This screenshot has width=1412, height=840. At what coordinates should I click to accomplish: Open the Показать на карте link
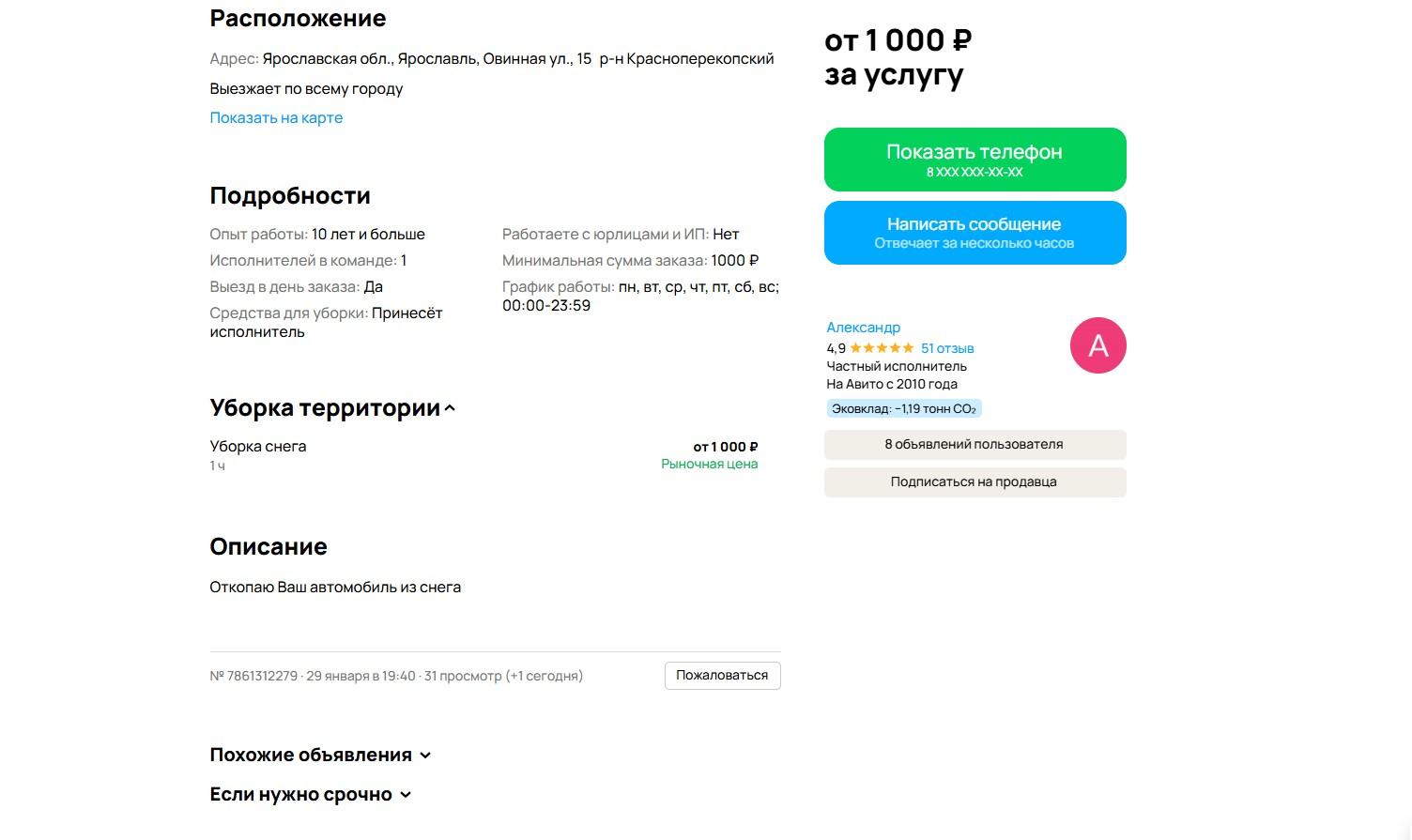[276, 118]
